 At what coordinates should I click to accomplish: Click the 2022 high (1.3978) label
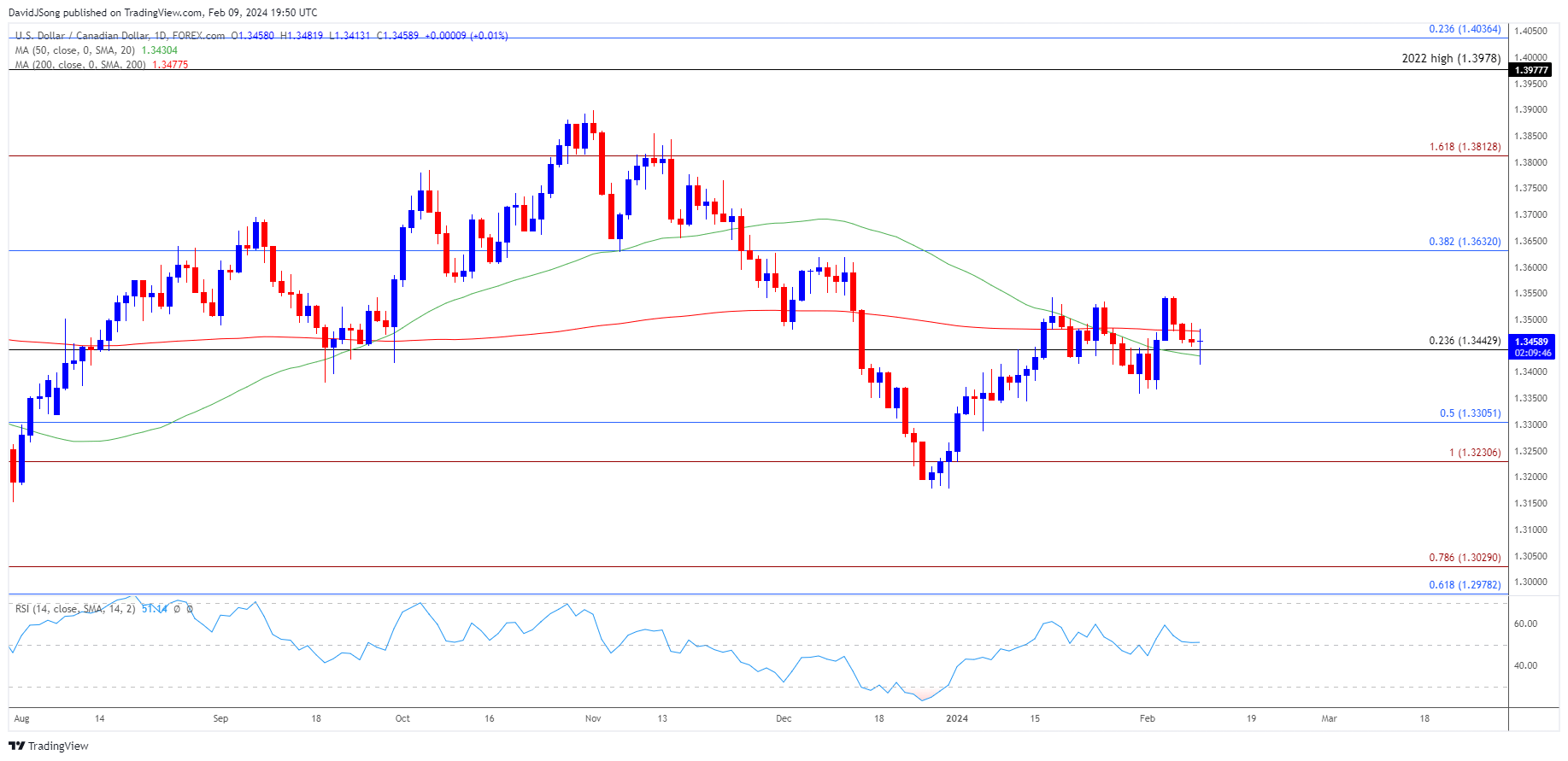tap(1451, 58)
